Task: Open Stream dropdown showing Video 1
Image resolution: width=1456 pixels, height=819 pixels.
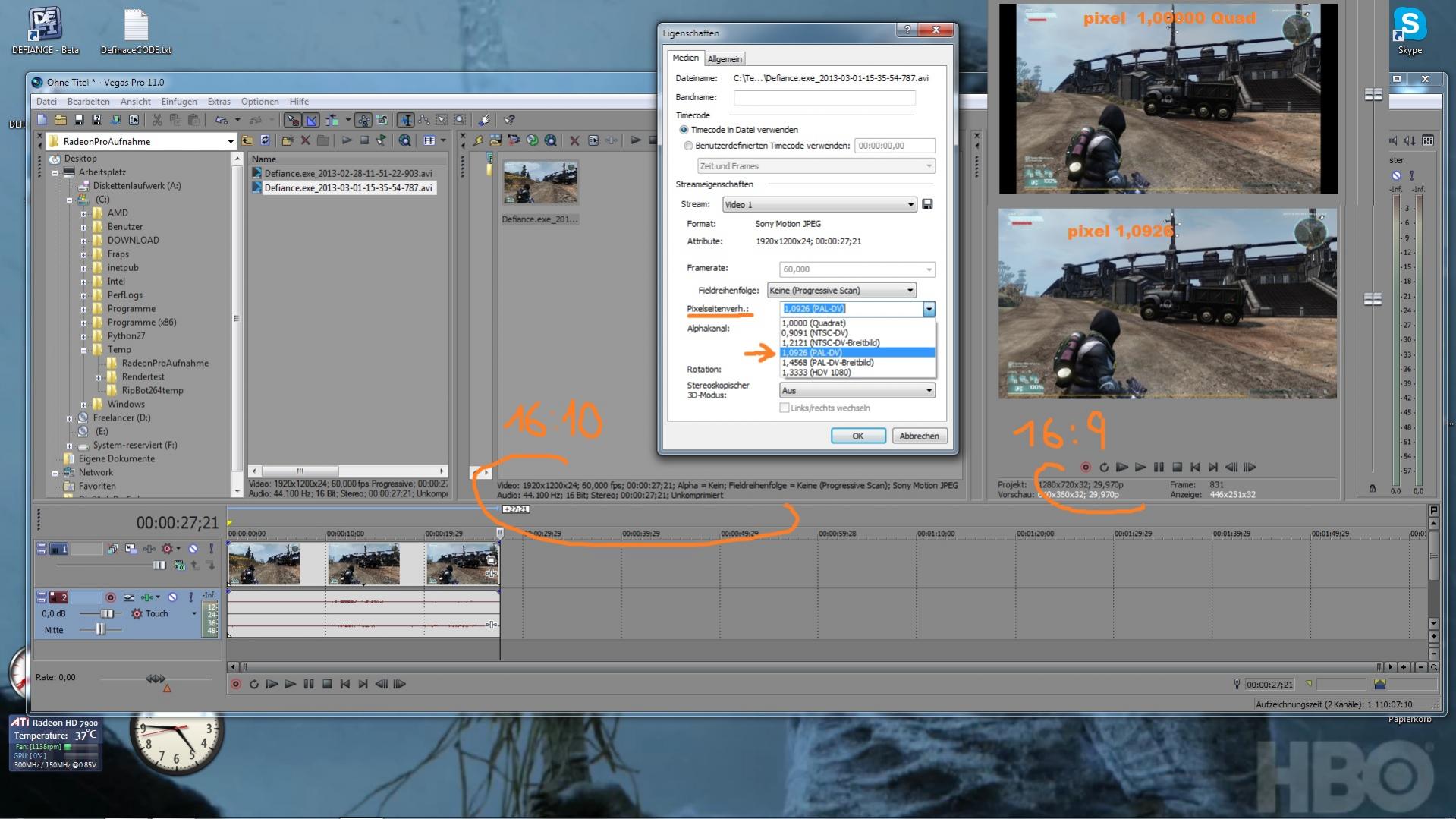Action: 819,204
